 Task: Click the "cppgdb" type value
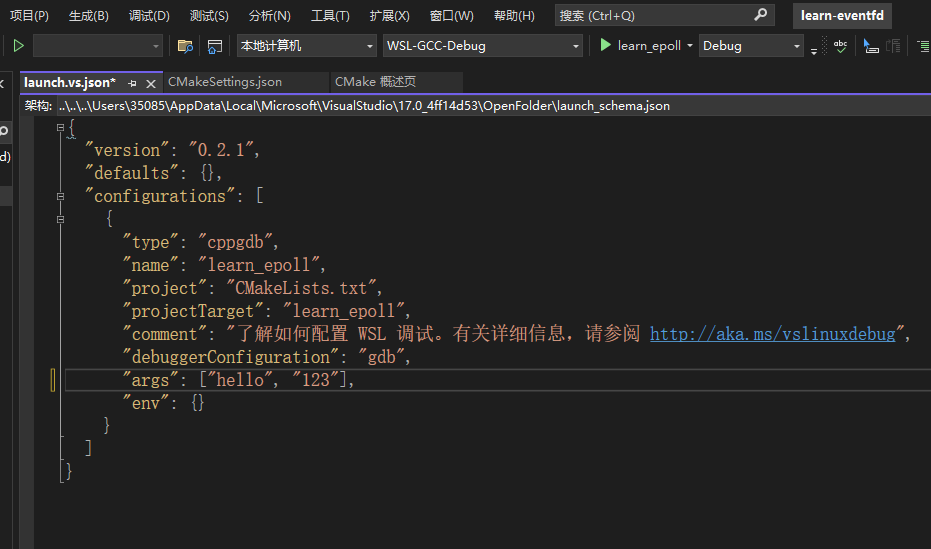235,242
